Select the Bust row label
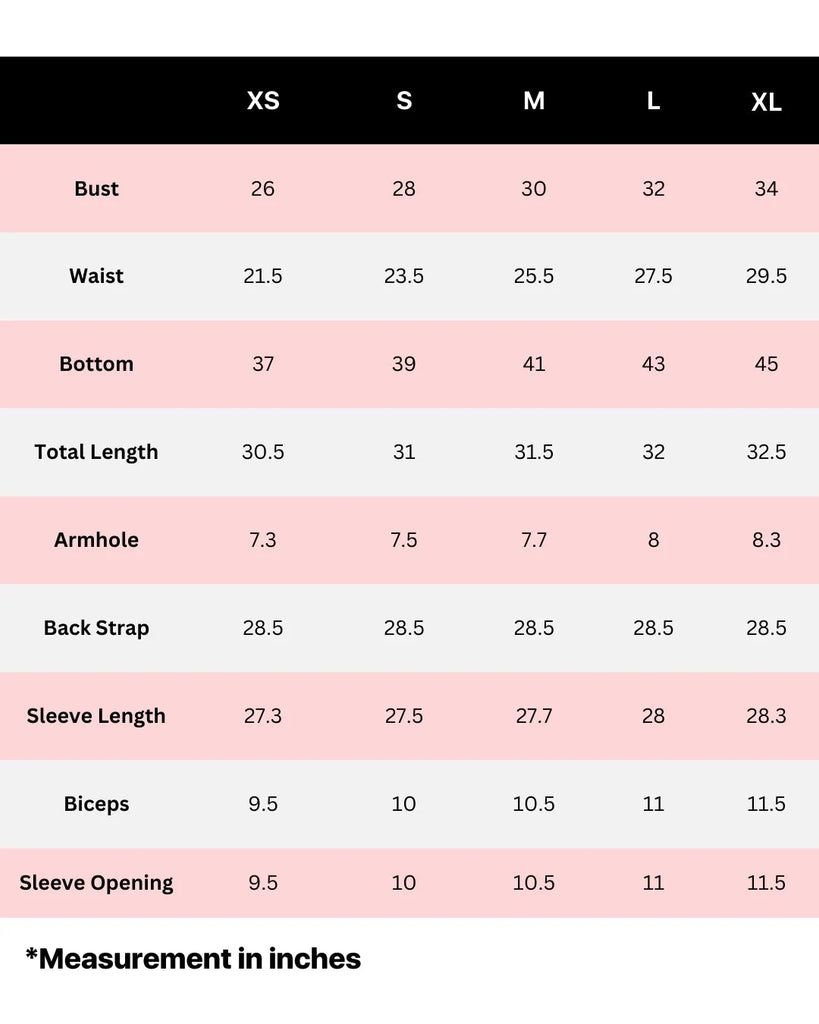The height and width of the screenshot is (1024, 819). coord(96,189)
